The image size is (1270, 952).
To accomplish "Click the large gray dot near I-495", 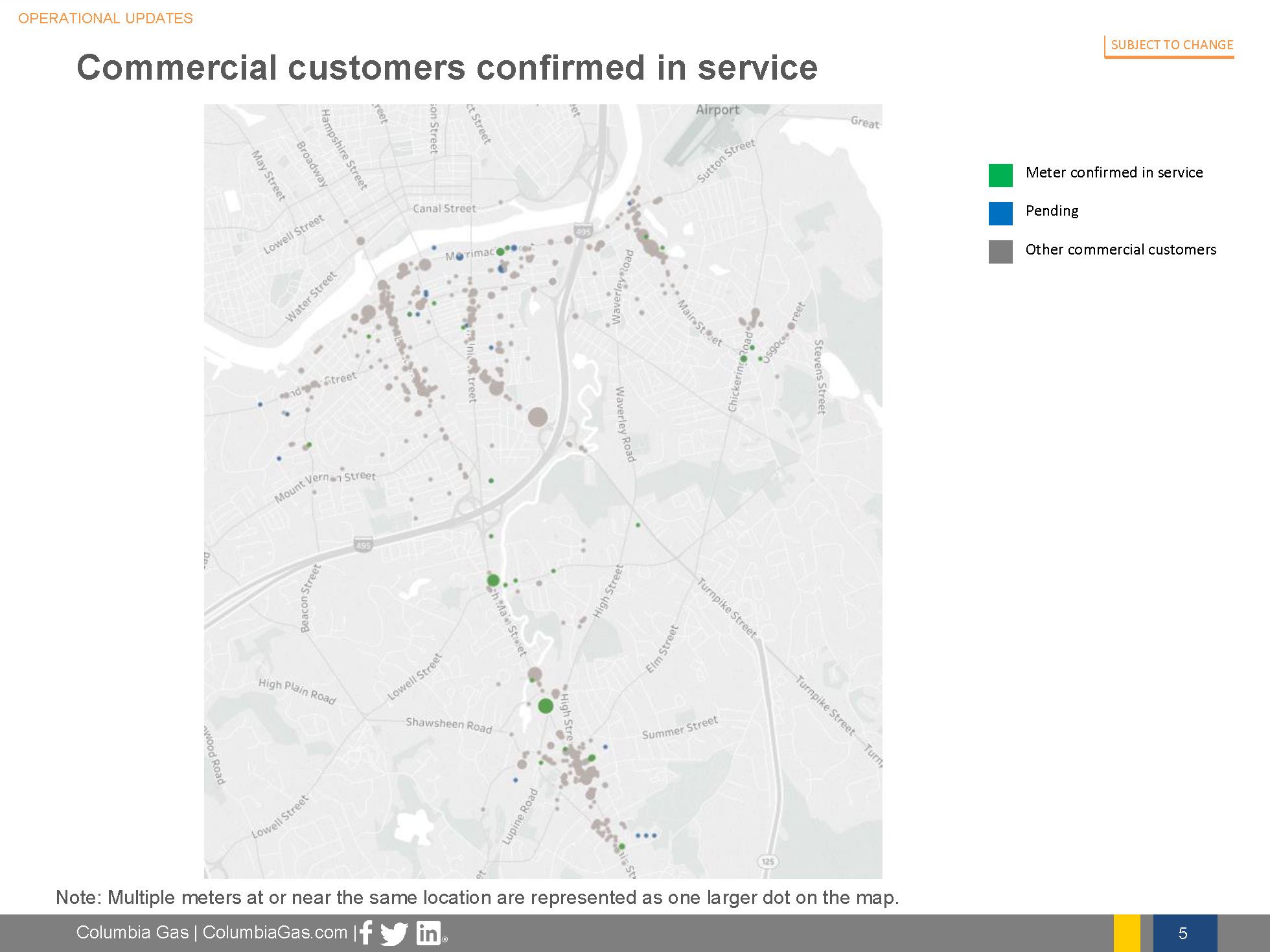I will pyautogui.click(x=537, y=417).
